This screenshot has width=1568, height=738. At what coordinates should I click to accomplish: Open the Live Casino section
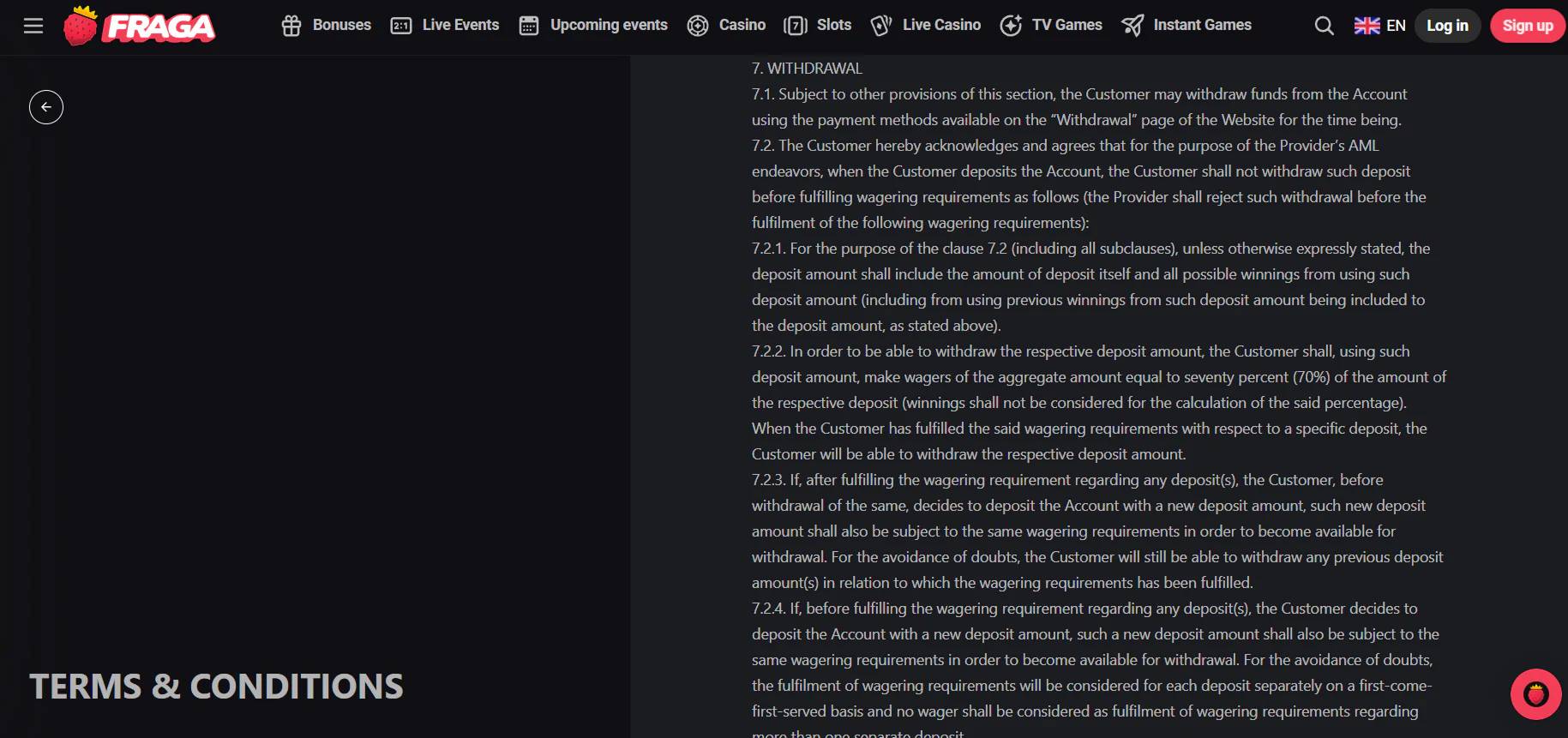(941, 26)
